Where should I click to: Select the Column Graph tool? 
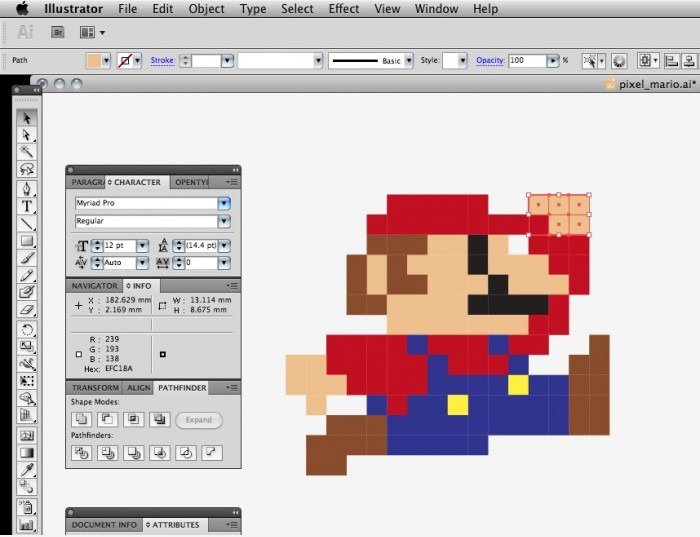[x=27, y=524]
